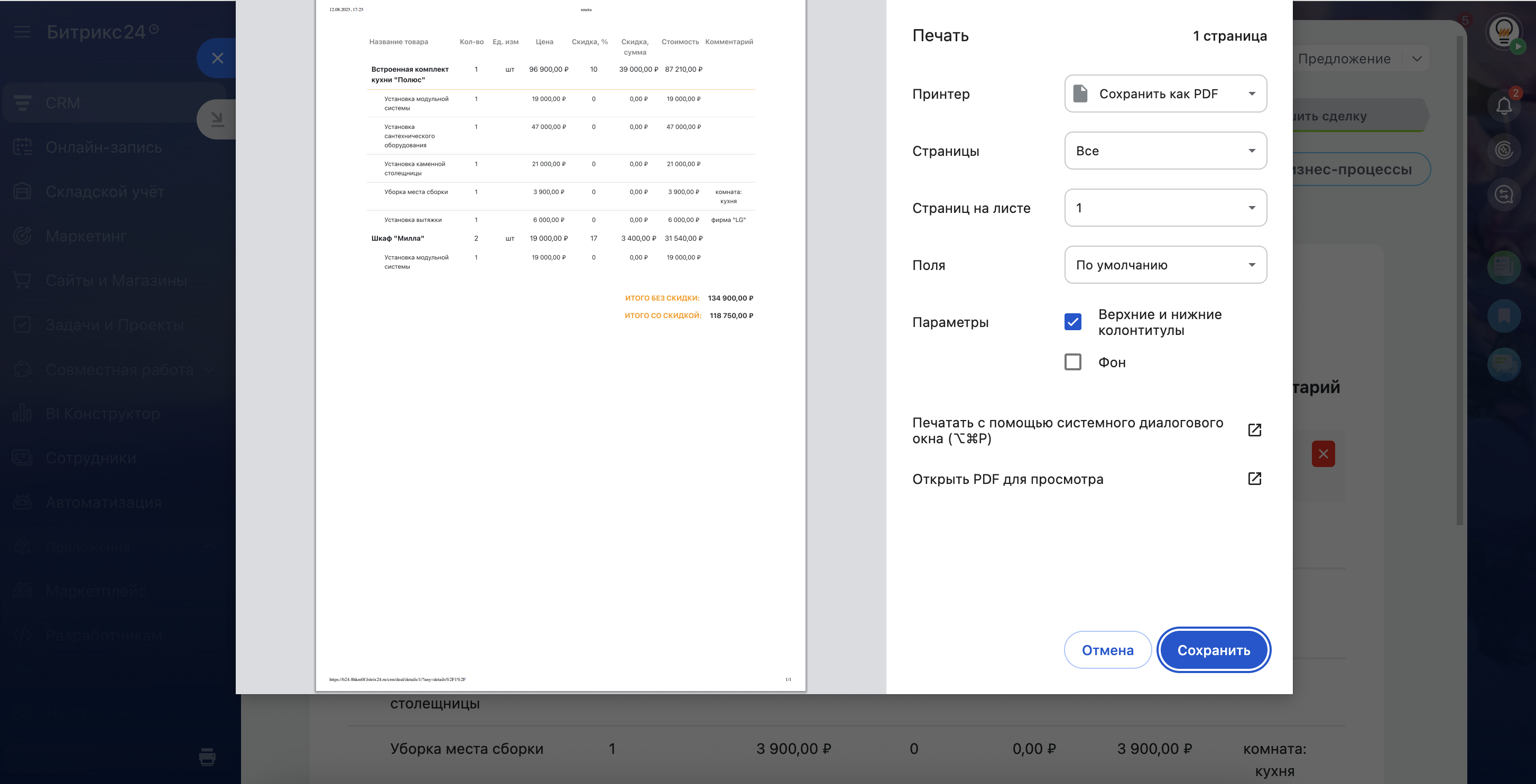Open system print dialog external link icon
Image resolution: width=1536 pixels, height=784 pixels.
[1254, 430]
